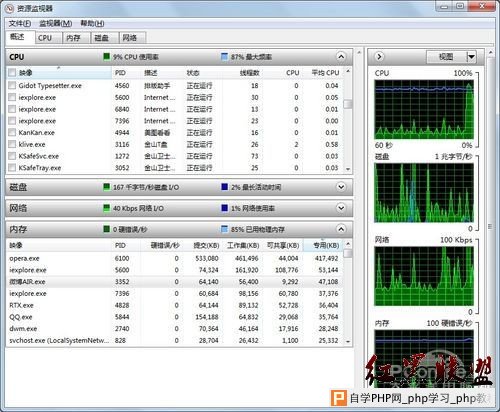500x412 pixels.
Task: Click the 网络 activity graph
Action: click(424, 276)
